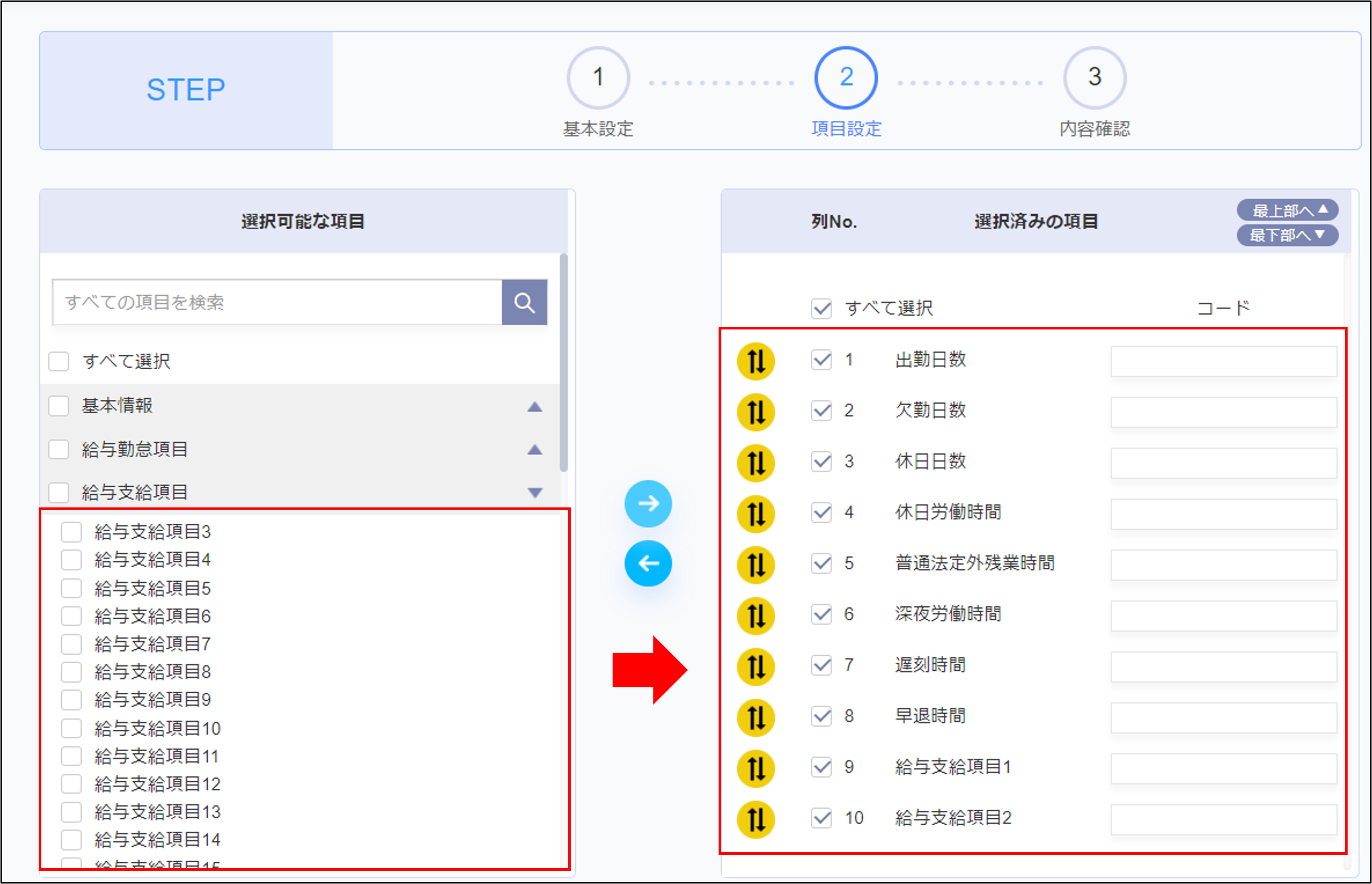Screen dimensions: 1372x884
Task: Click reorder icon for 深夜労働時間 row
Action: click(x=755, y=615)
